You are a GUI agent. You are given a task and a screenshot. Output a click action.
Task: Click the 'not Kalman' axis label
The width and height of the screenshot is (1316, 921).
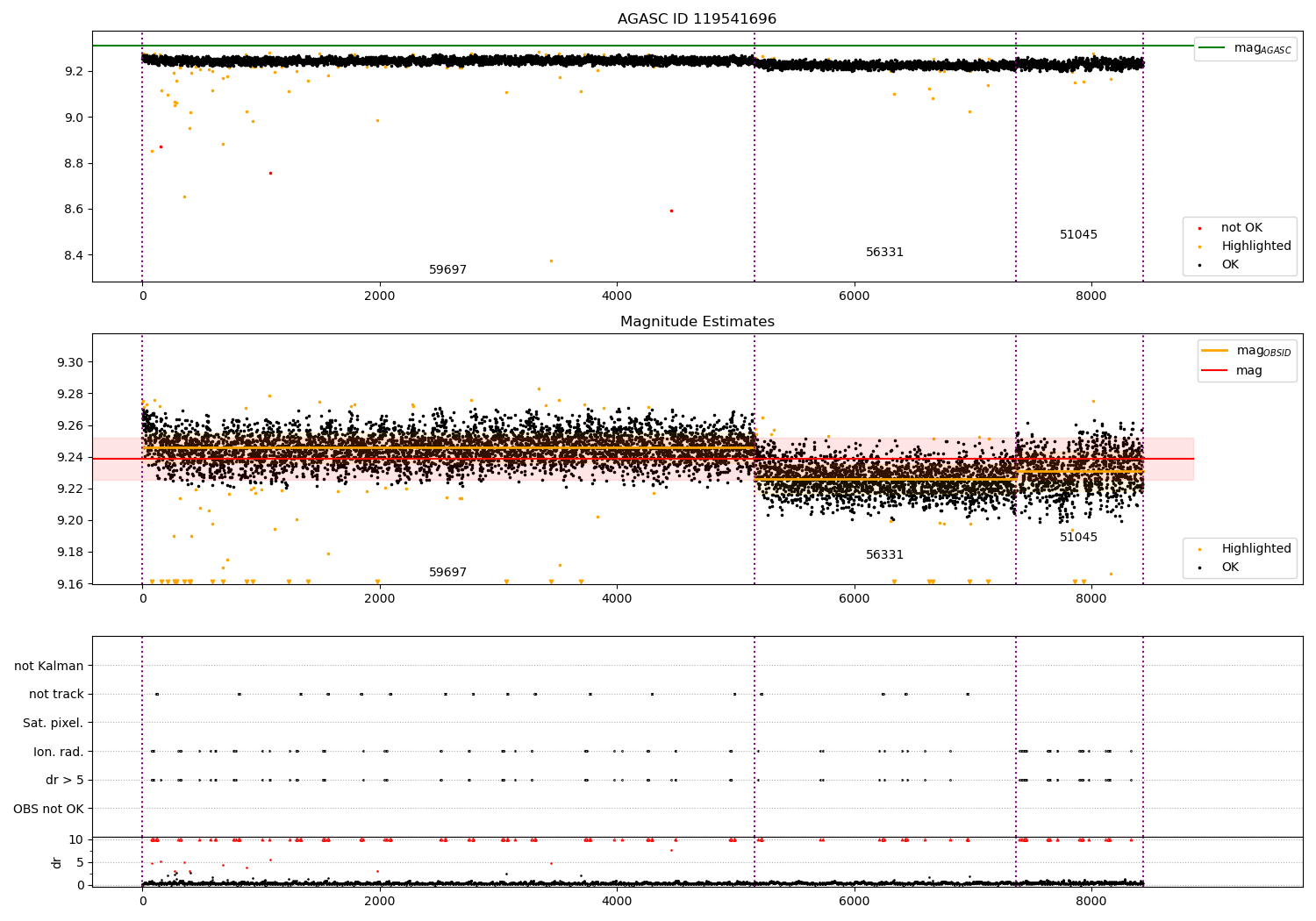(x=49, y=667)
